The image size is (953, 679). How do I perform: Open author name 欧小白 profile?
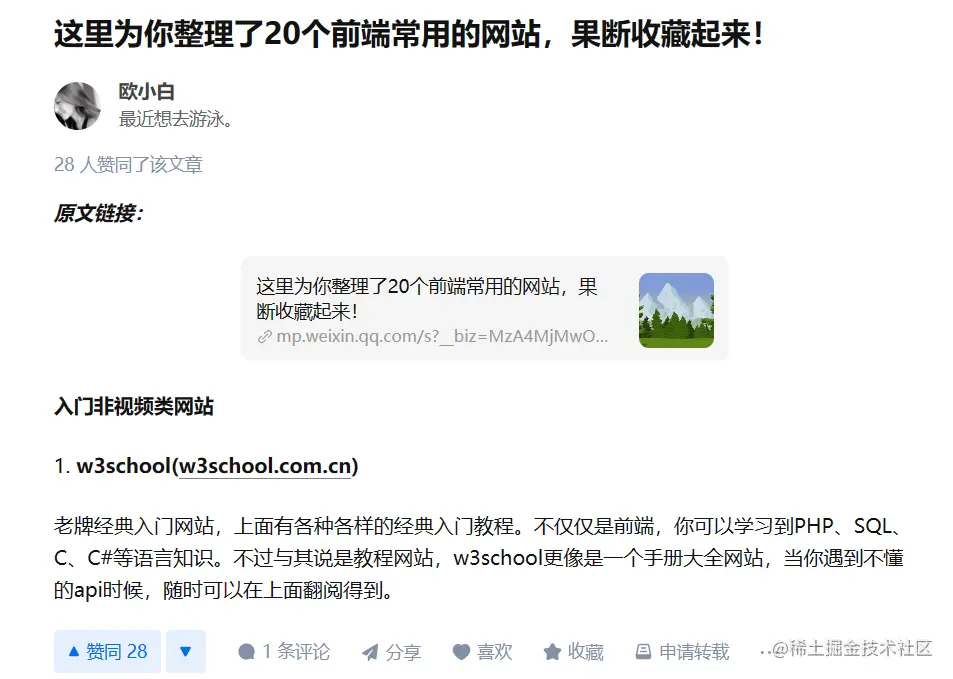(146, 92)
